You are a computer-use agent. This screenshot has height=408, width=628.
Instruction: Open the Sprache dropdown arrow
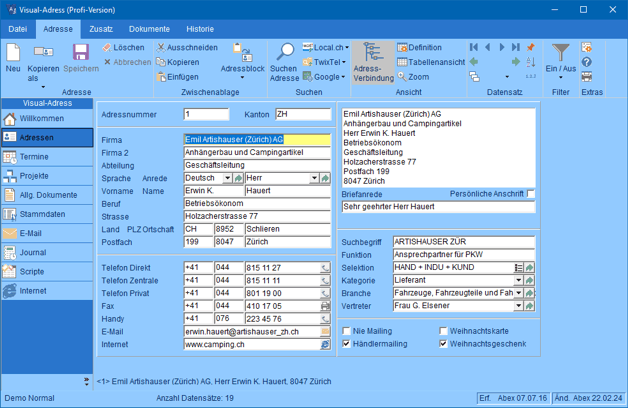pos(227,178)
